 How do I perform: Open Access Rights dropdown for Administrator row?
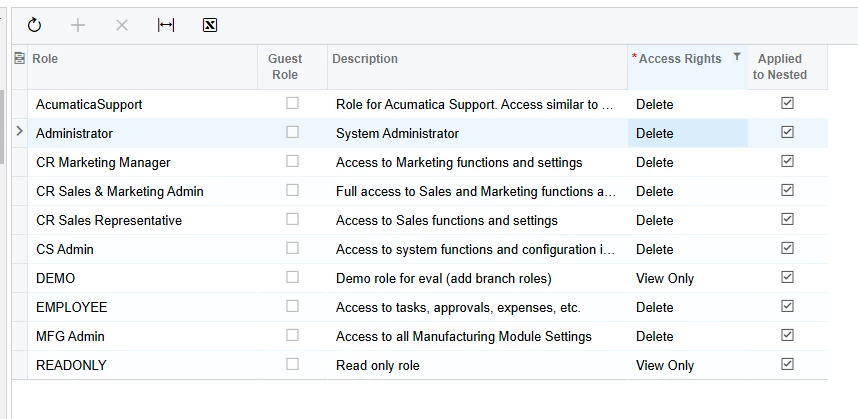click(687, 133)
